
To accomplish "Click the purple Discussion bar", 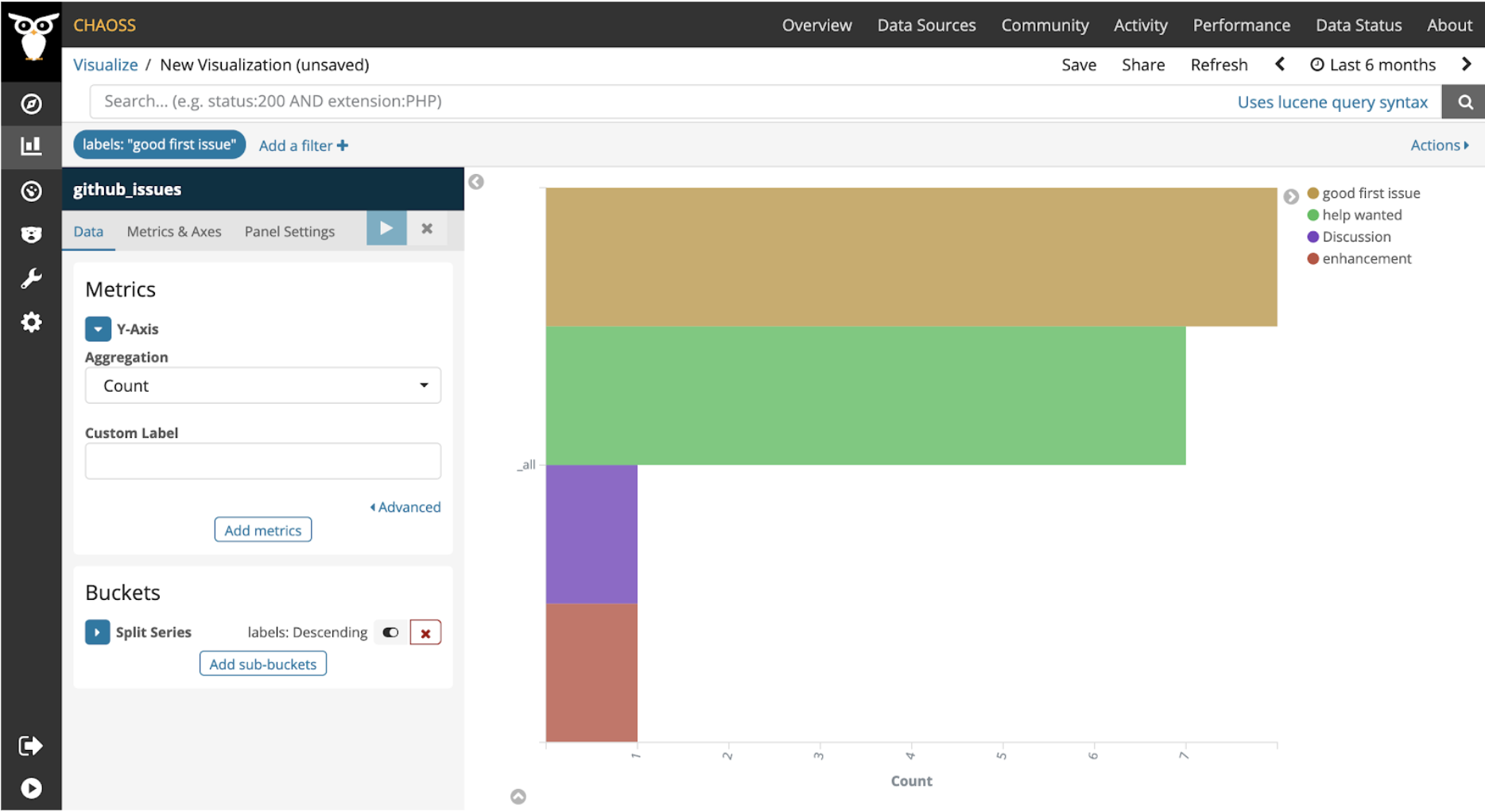I will click(x=591, y=534).
